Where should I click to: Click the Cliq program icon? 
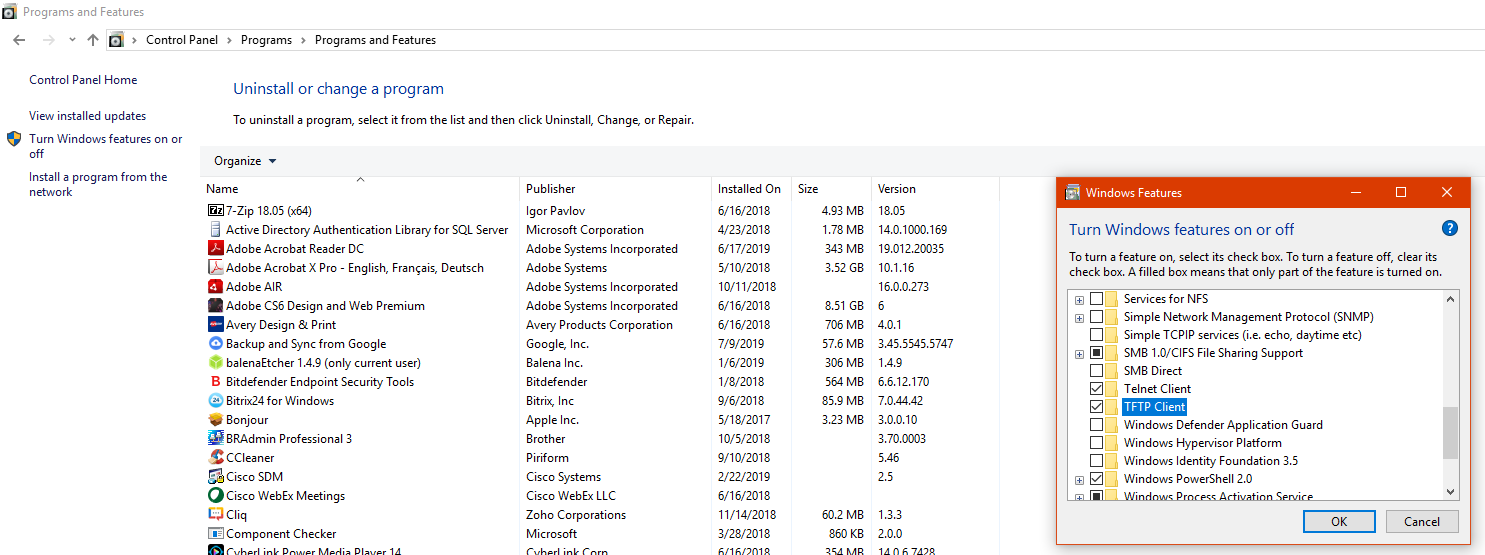215,515
